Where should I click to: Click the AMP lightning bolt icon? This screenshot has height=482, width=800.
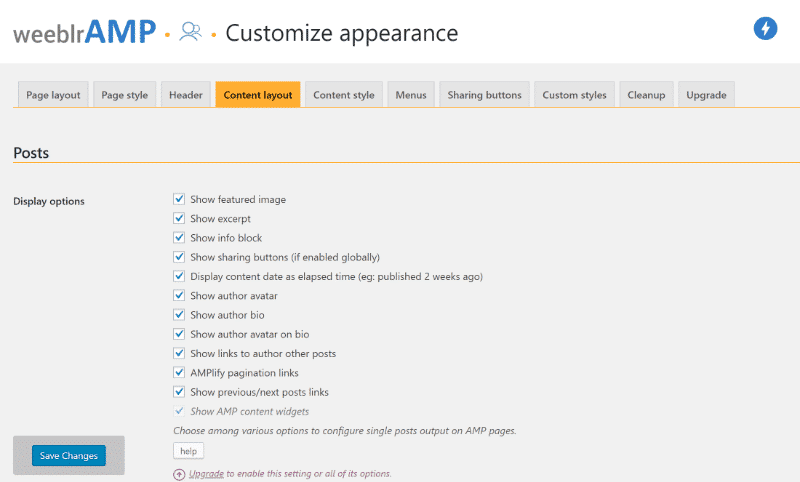[x=766, y=29]
